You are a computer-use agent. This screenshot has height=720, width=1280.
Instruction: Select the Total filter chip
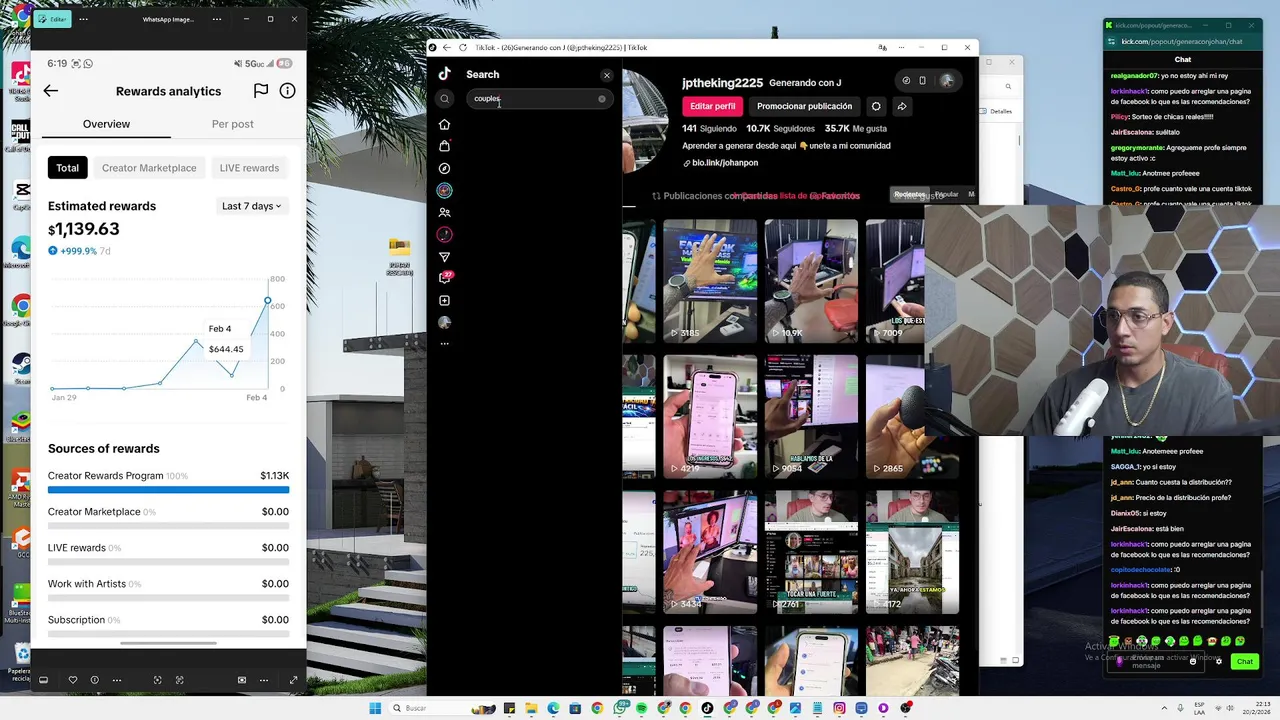point(67,168)
